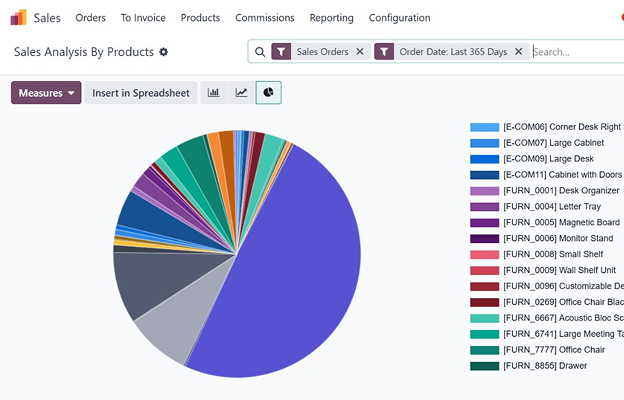The image size is (624, 400).
Task: Remove the Sales Orders filter
Action: point(360,52)
